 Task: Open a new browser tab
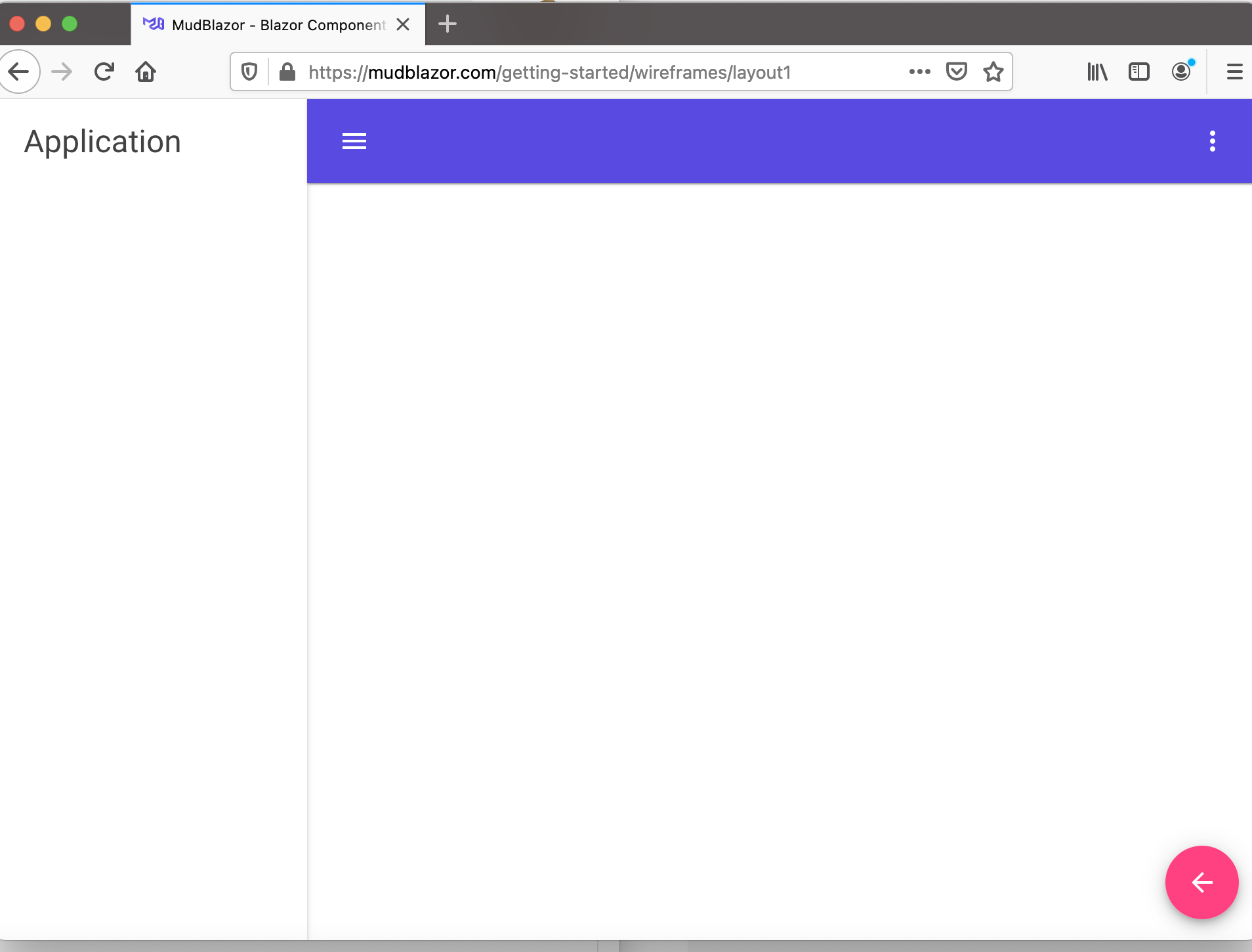tap(447, 24)
